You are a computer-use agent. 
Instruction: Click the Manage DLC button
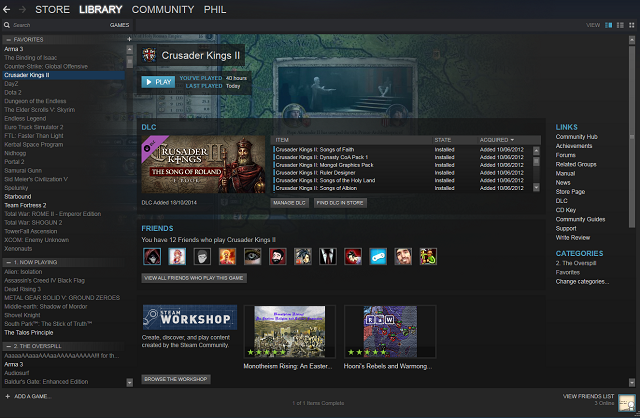point(289,203)
